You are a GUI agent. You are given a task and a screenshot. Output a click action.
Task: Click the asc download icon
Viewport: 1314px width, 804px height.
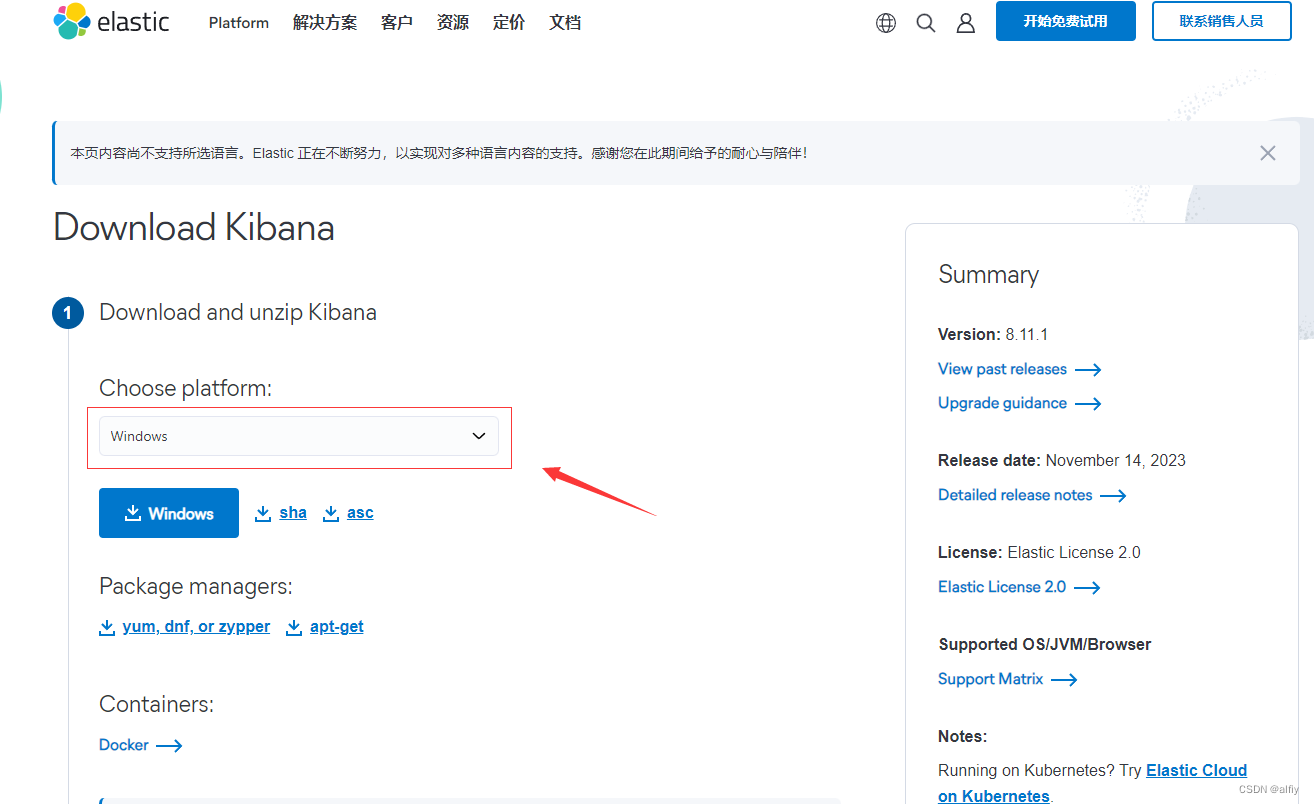pos(331,513)
